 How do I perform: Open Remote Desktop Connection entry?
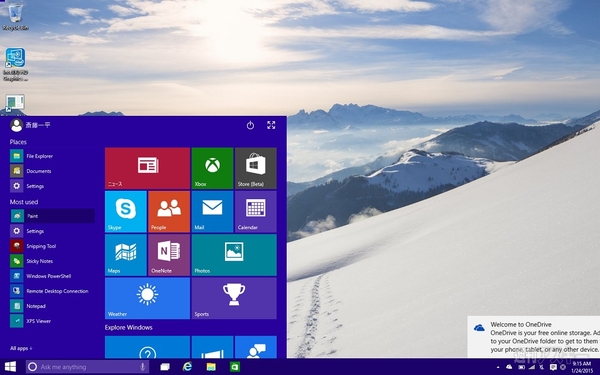point(52,291)
